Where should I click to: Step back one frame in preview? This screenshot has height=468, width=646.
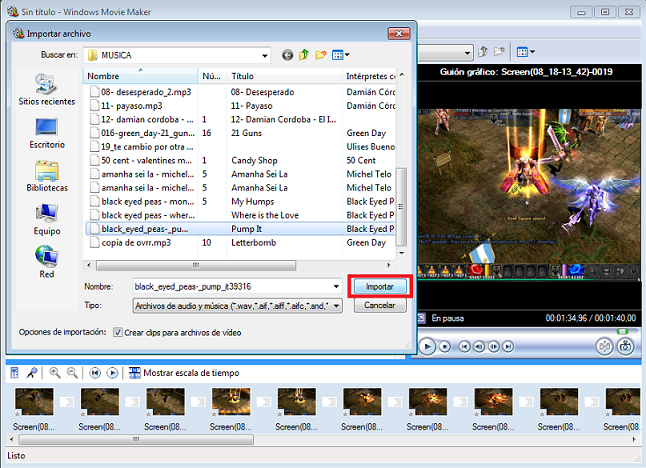[479, 347]
